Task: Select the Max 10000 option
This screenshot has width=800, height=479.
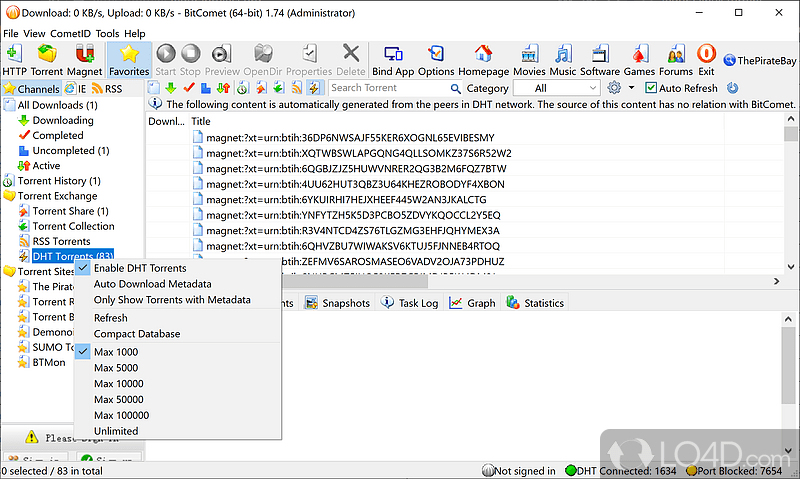Action: (178, 384)
